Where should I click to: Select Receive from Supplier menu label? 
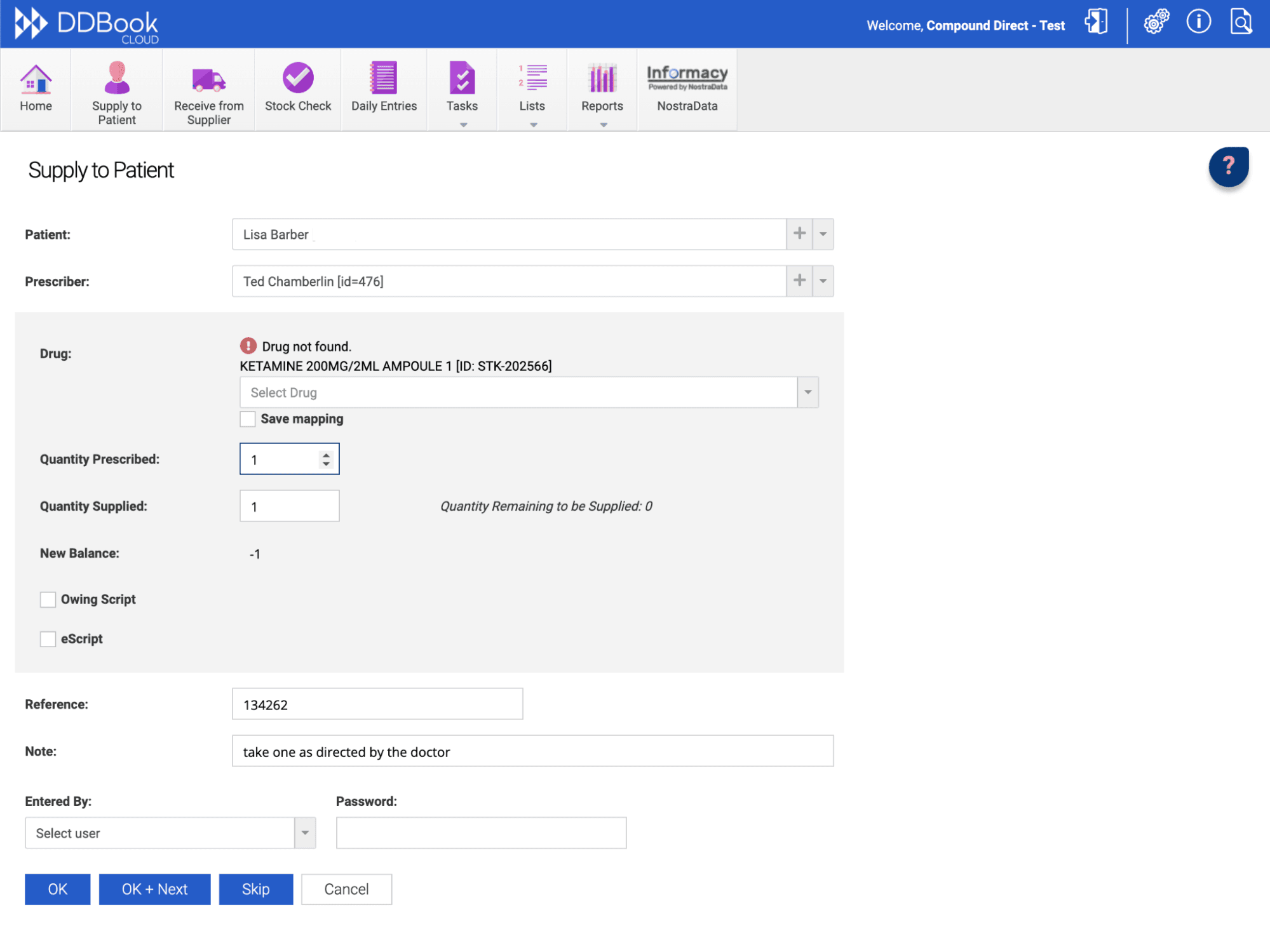[208, 113]
